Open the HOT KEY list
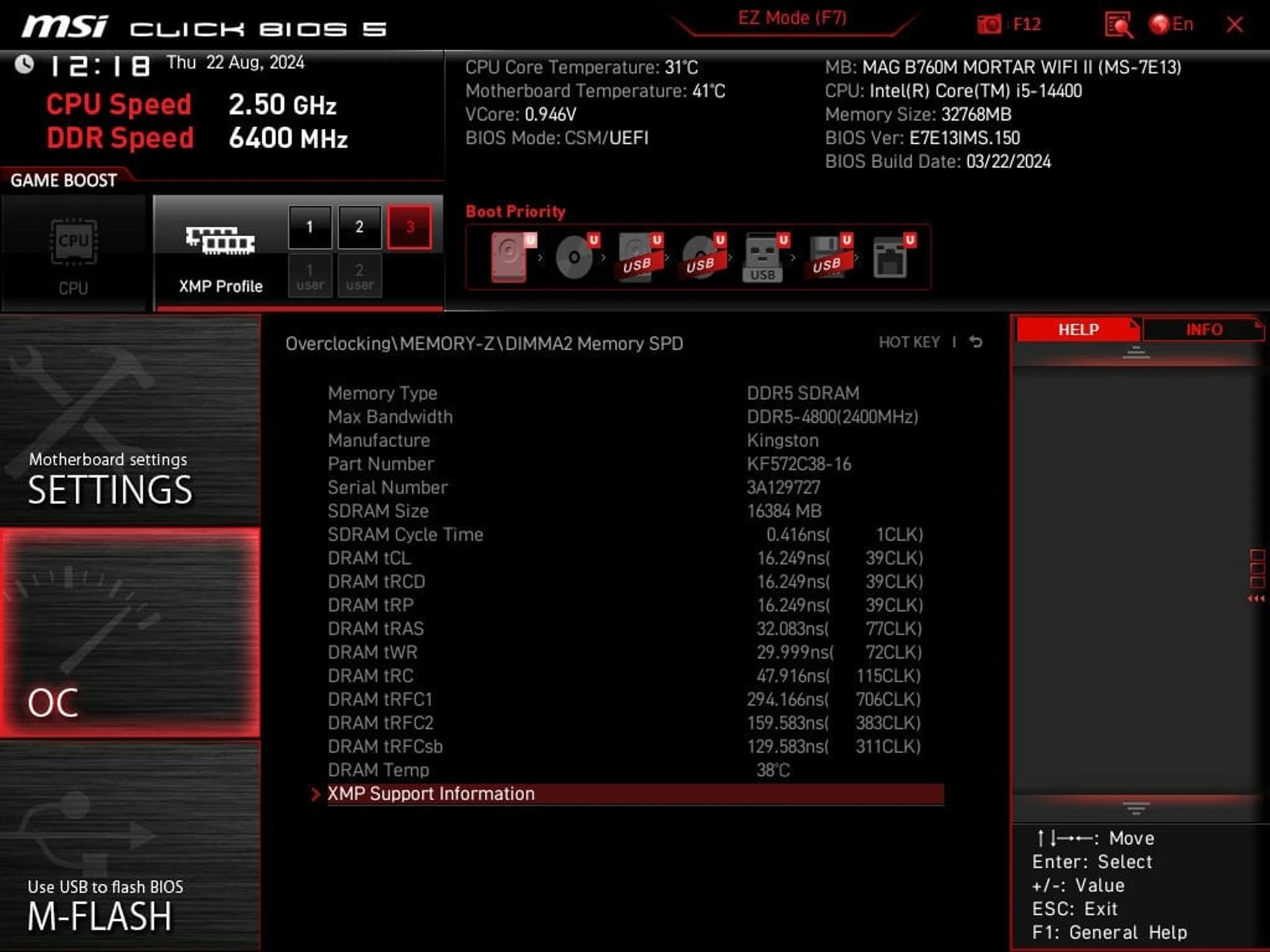The width and height of the screenshot is (1270, 952). [x=909, y=342]
